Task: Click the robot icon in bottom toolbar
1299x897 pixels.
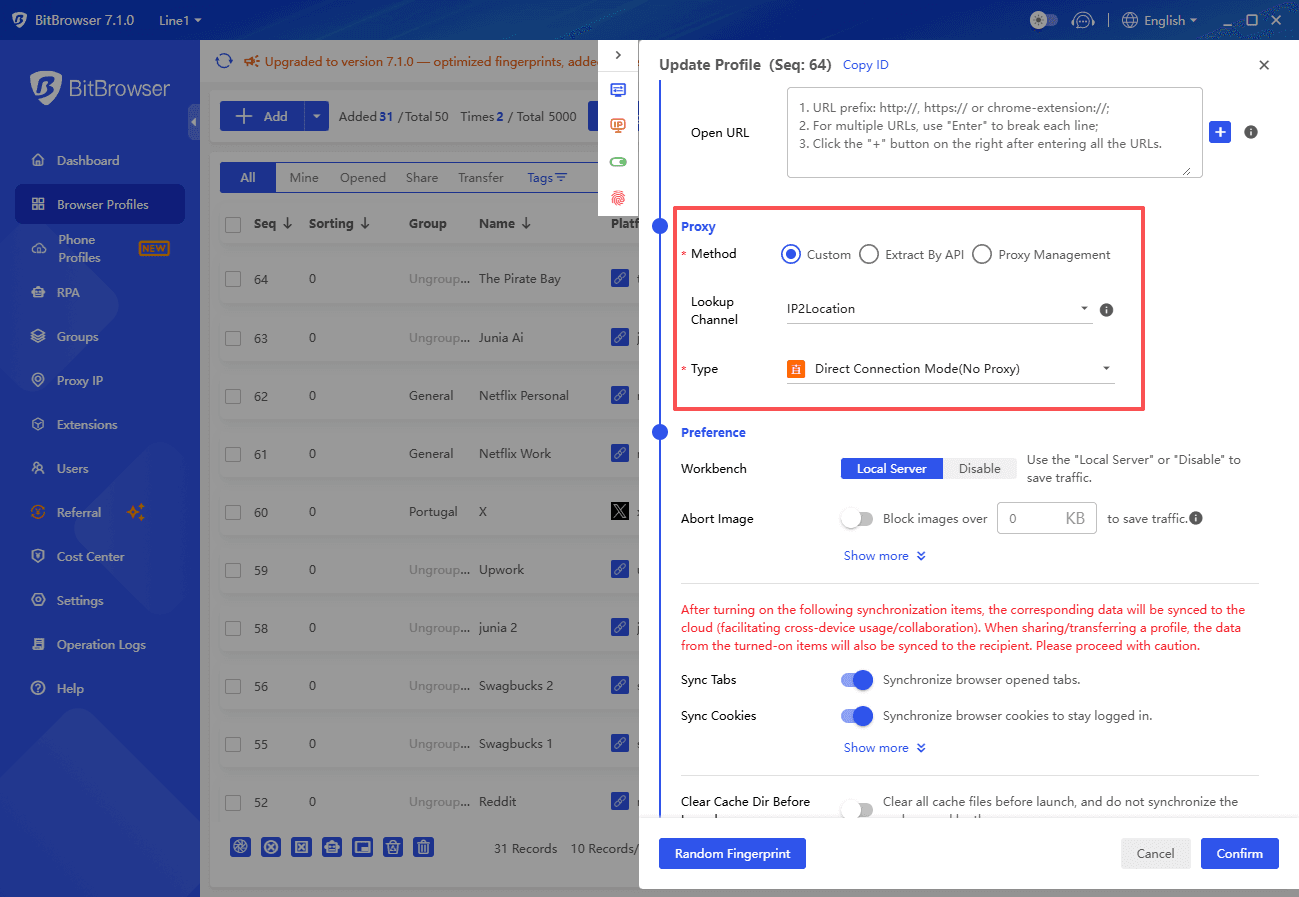Action: pyautogui.click(x=332, y=847)
